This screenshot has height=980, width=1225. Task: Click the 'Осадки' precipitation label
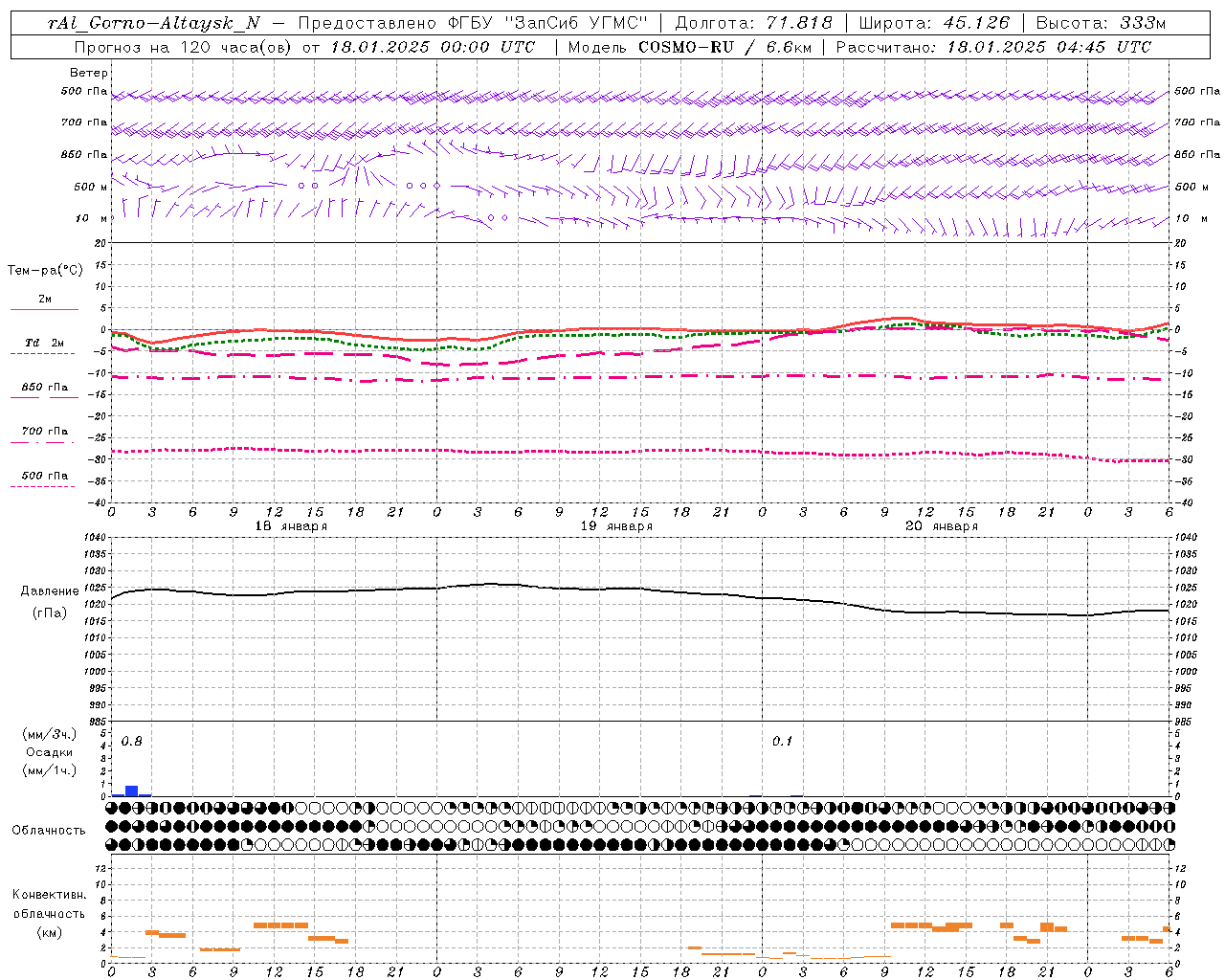[x=50, y=752]
